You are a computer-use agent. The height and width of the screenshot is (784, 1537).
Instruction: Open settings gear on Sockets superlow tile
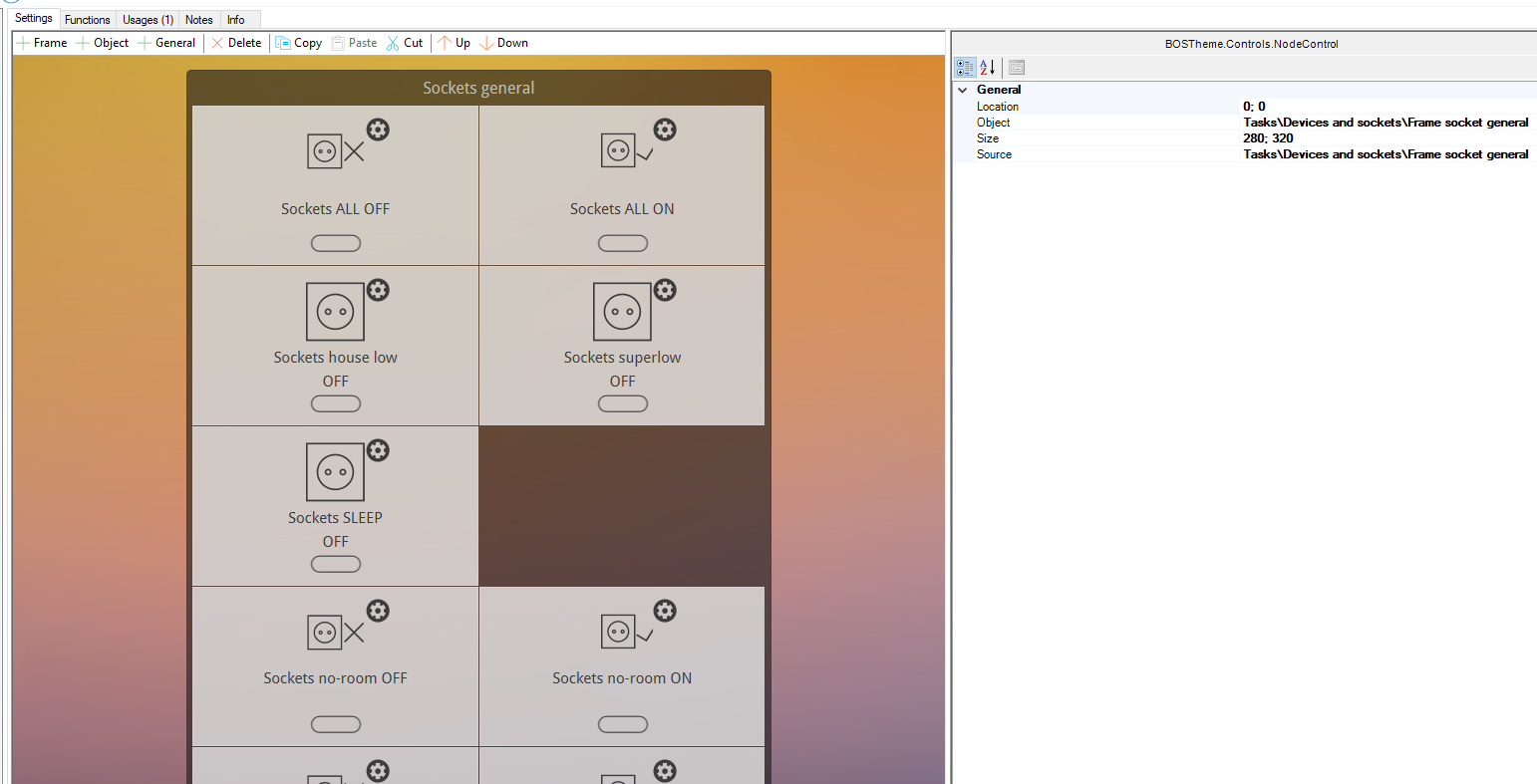pos(665,290)
